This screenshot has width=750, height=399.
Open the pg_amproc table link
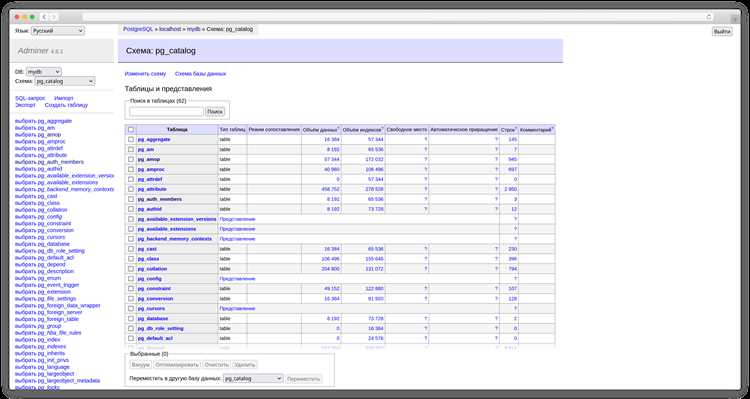pyautogui.click(x=151, y=169)
